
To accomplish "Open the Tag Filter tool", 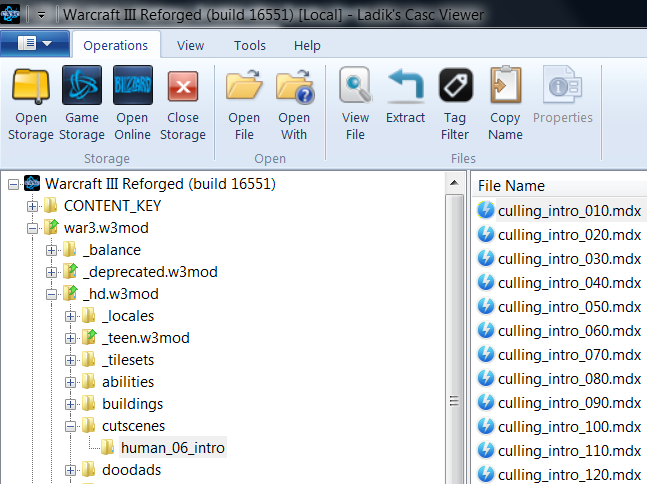I will click(x=455, y=85).
